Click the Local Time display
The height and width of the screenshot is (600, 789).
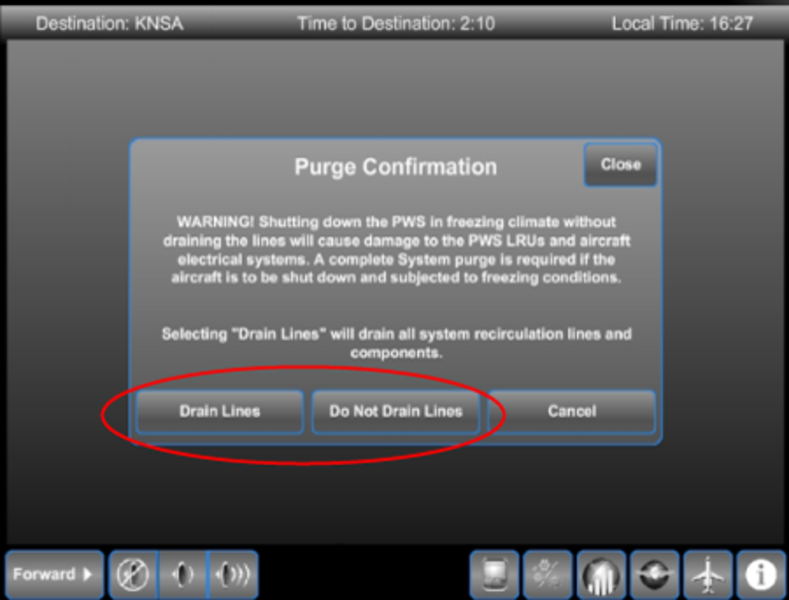[x=682, y=24]
